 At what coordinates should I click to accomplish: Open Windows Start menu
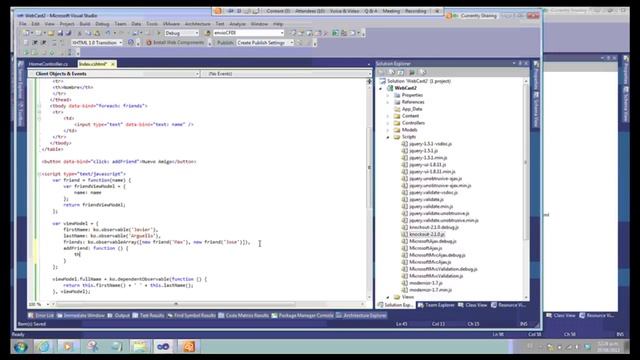(20, 347)
